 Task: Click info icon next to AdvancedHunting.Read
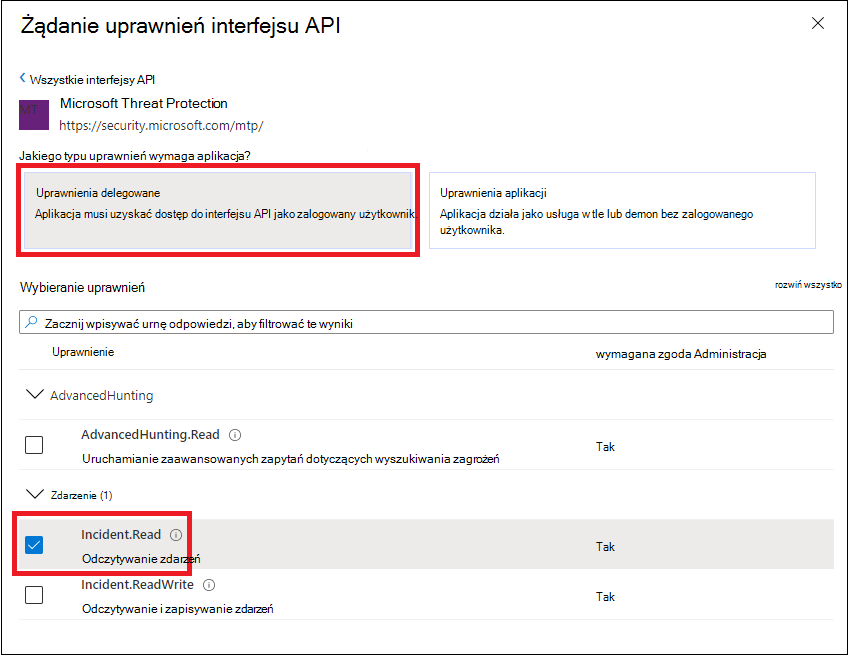tap(236, 435)
